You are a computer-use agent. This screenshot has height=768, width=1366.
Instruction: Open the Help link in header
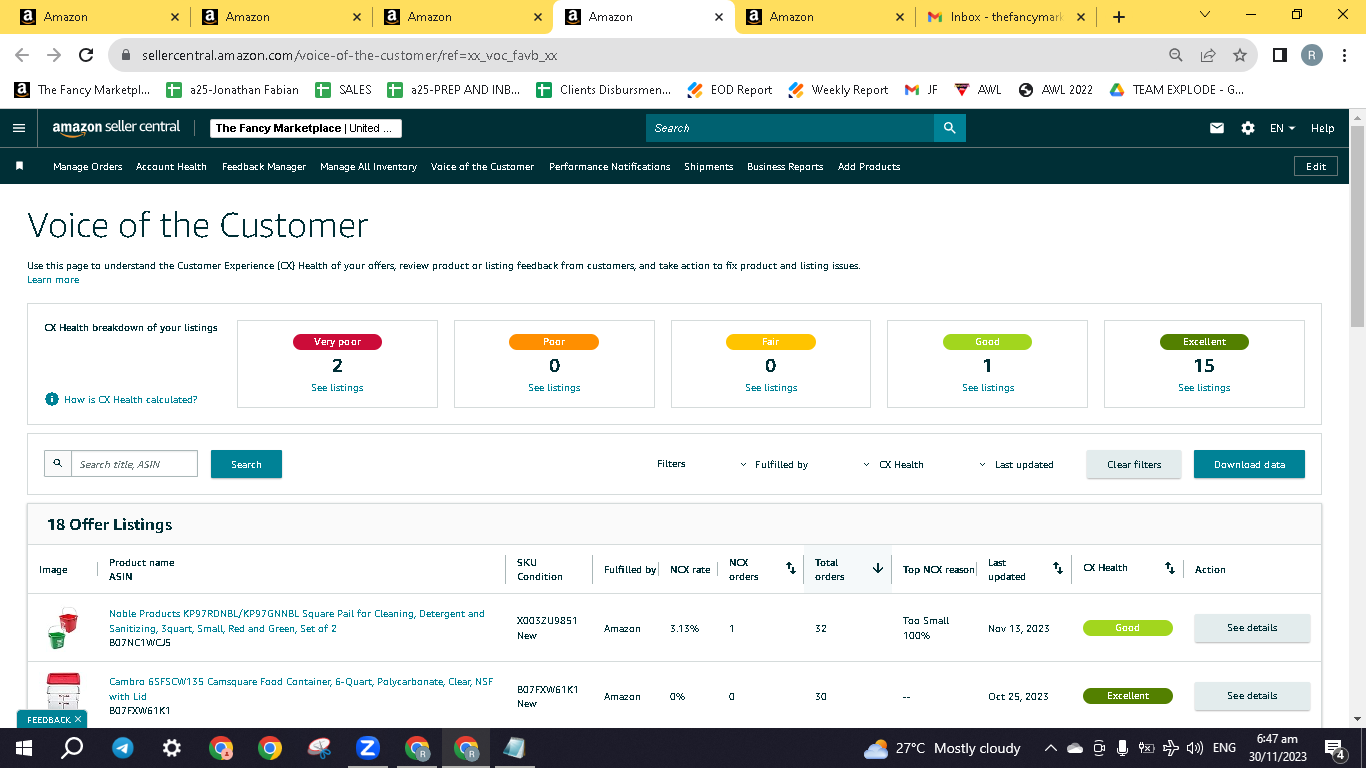pyautogui.click(x=1322, y=128)
